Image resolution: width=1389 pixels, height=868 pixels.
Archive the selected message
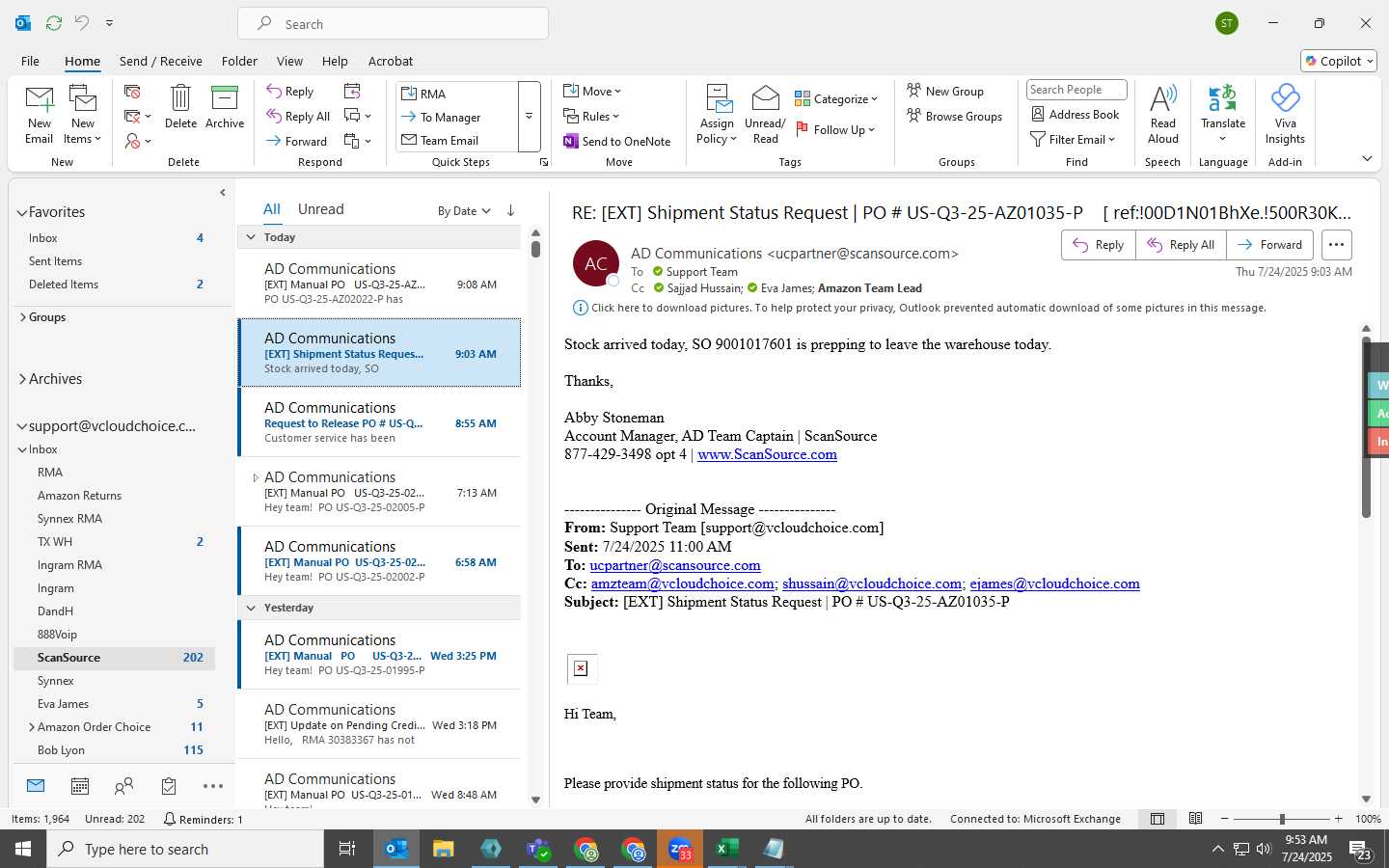coord(225,107)
